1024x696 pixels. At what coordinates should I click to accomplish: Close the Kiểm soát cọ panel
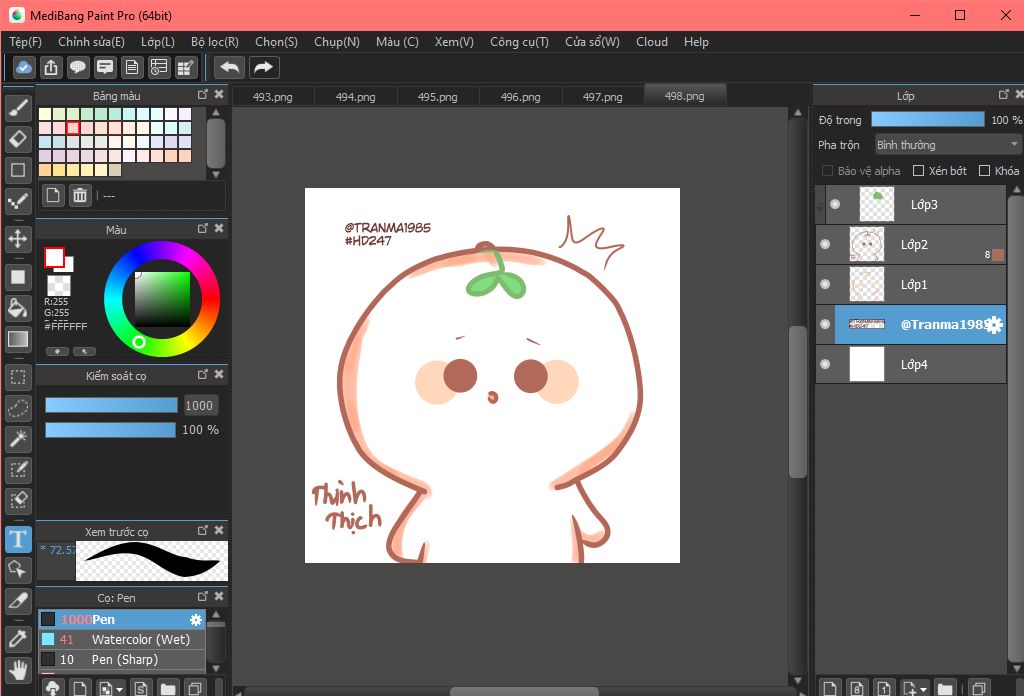[x=219, y=374]
